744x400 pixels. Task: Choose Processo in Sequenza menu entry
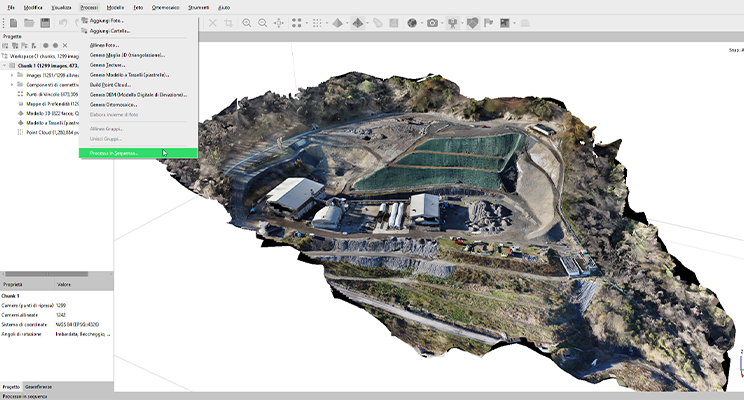click(x=138, y=153)
